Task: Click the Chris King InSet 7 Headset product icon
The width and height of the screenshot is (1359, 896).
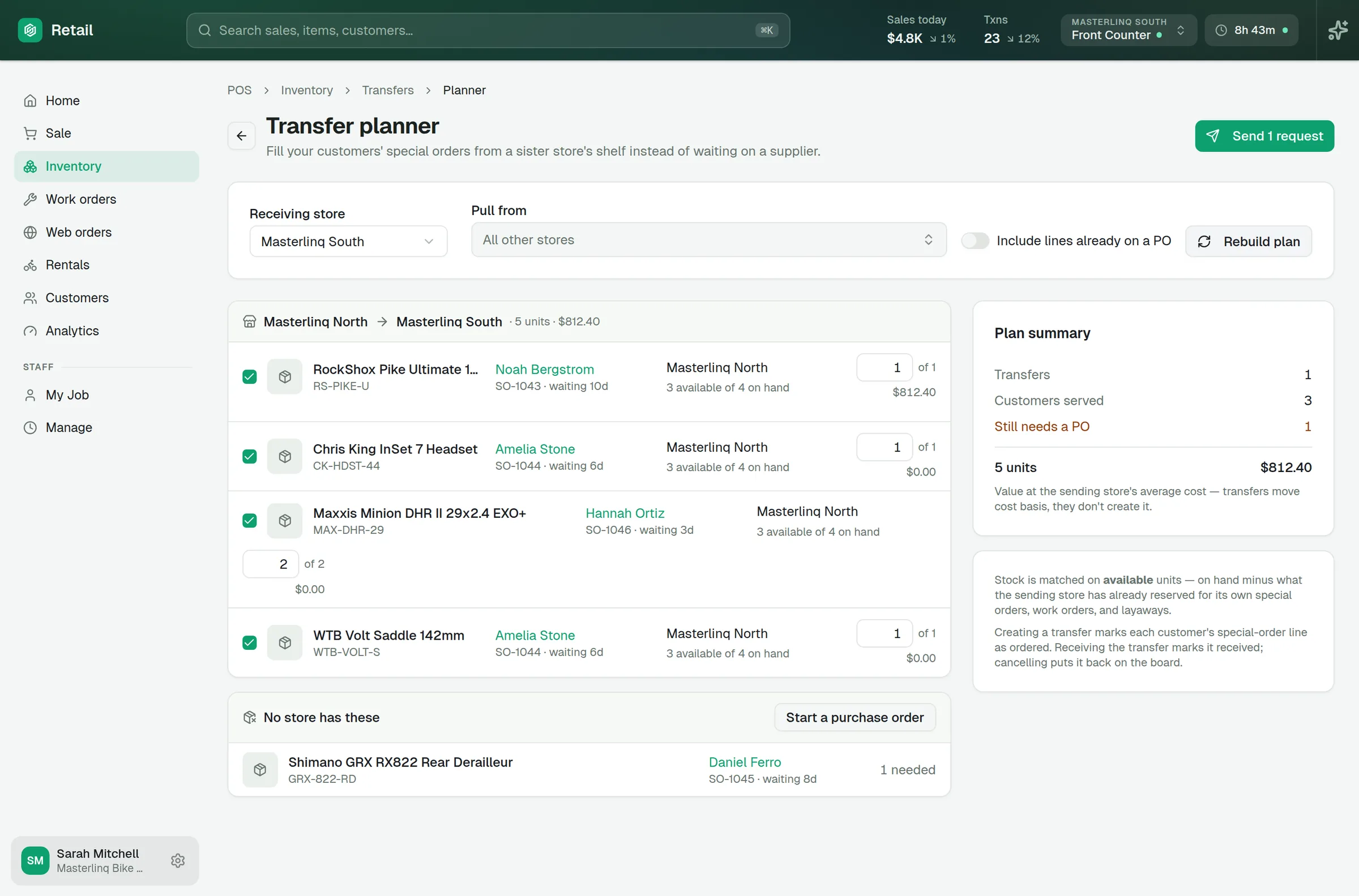Action: point(285,457)
